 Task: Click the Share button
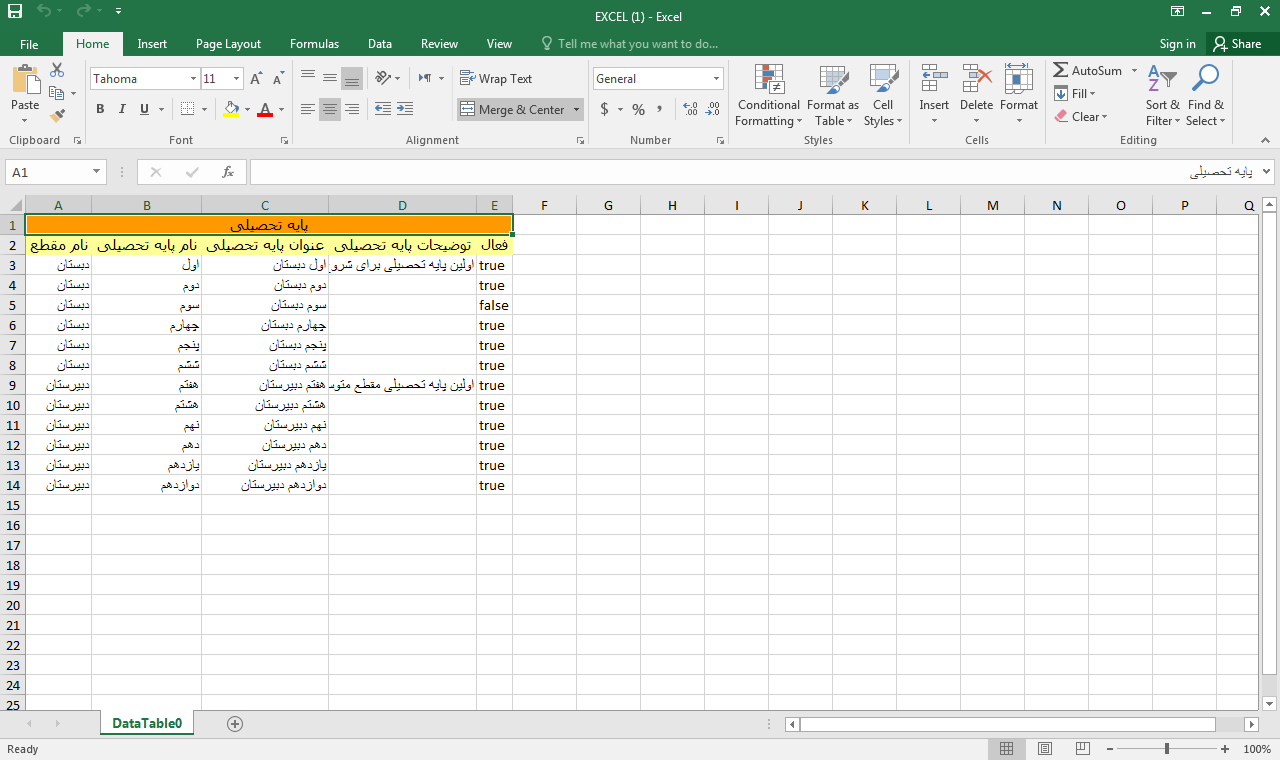coord(1237,44)
